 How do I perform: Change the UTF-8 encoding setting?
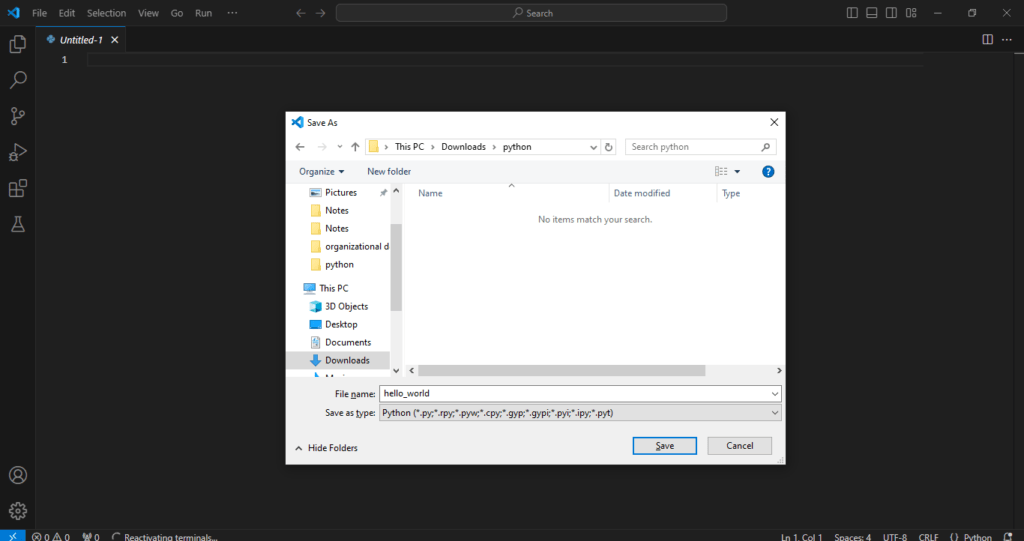(x=895, y=536)
